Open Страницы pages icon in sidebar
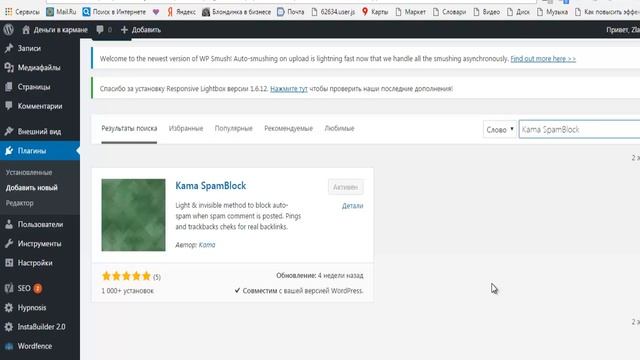The height and width of the screenshot is (360, 640). (9, 87)
